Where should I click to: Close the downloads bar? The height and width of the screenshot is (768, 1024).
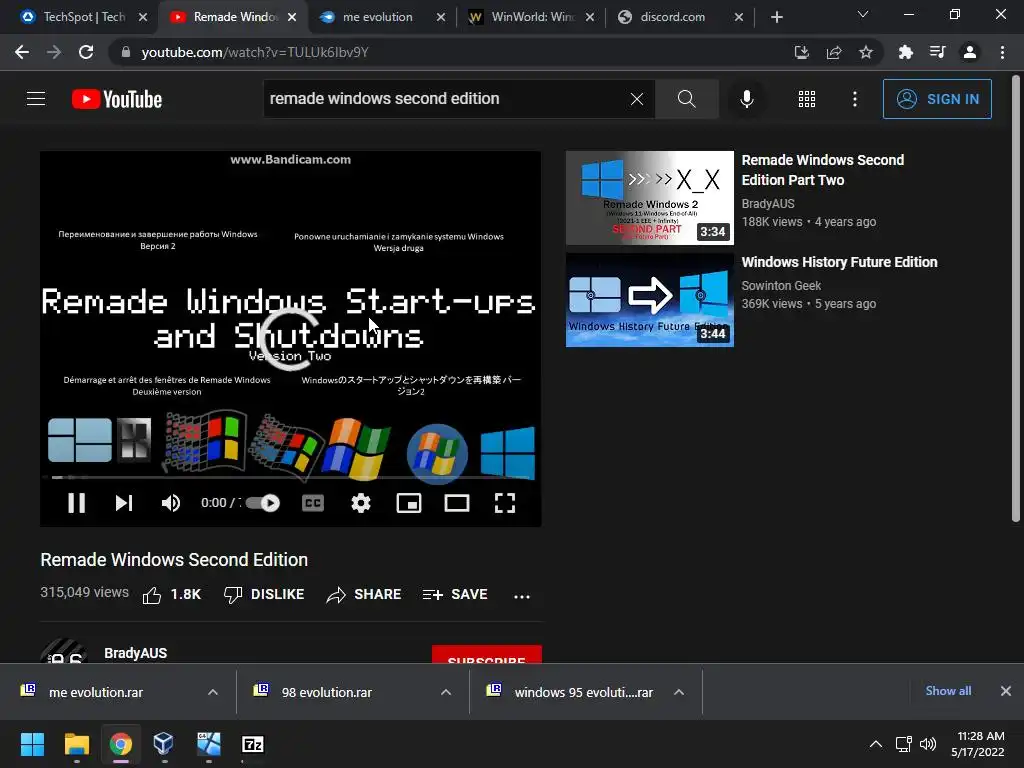(x=1006, y=691)
